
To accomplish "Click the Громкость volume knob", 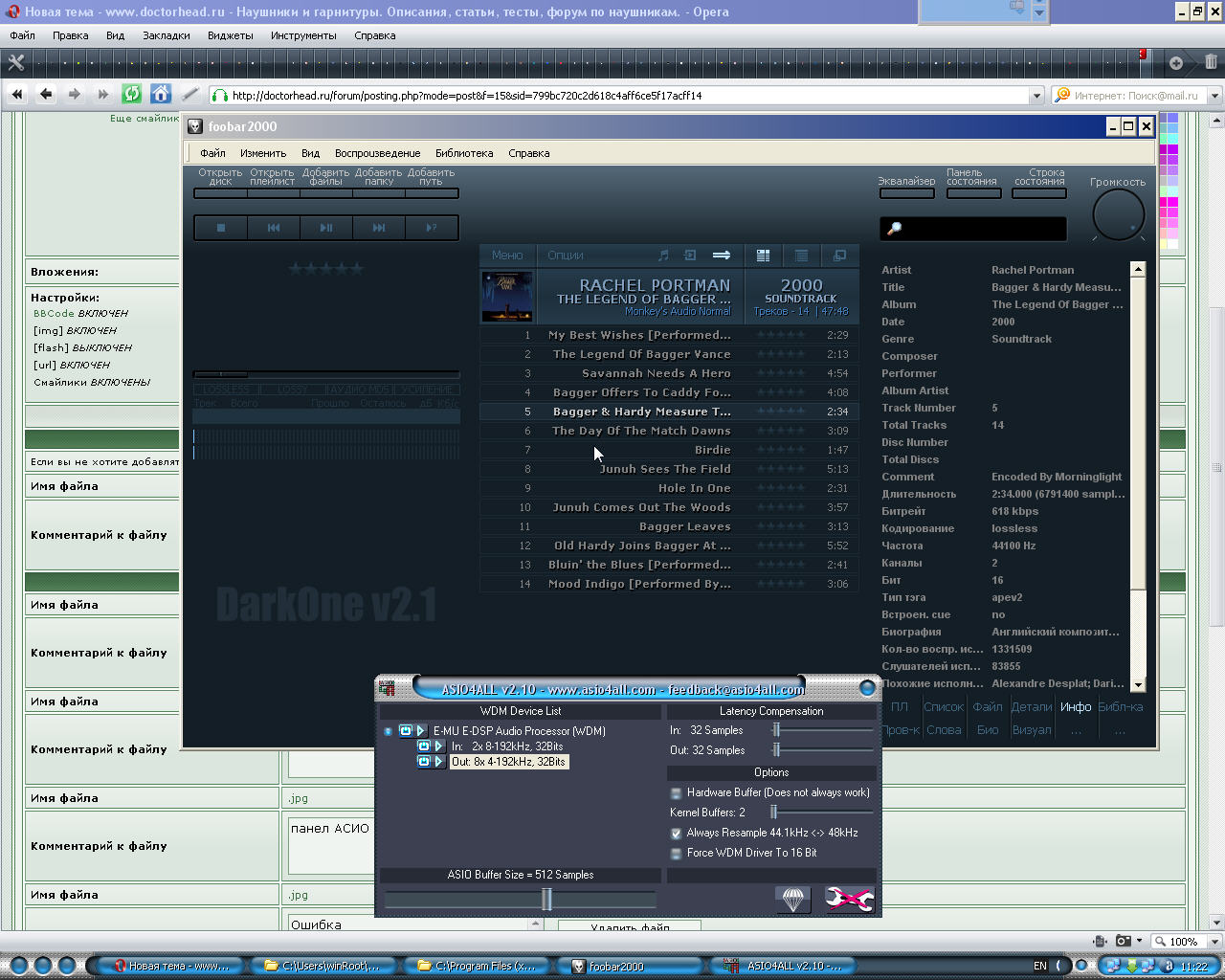I will tap(1118, 215).
